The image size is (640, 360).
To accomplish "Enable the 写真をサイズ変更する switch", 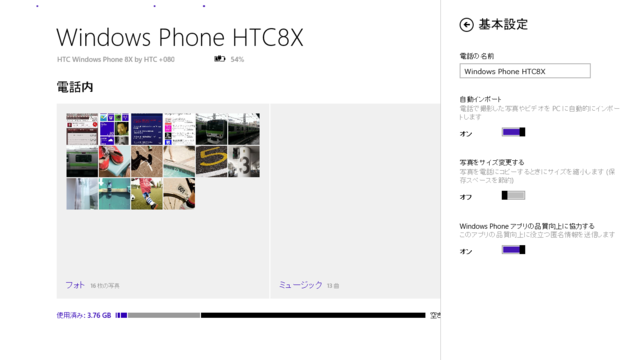I will tap(513, 196).
